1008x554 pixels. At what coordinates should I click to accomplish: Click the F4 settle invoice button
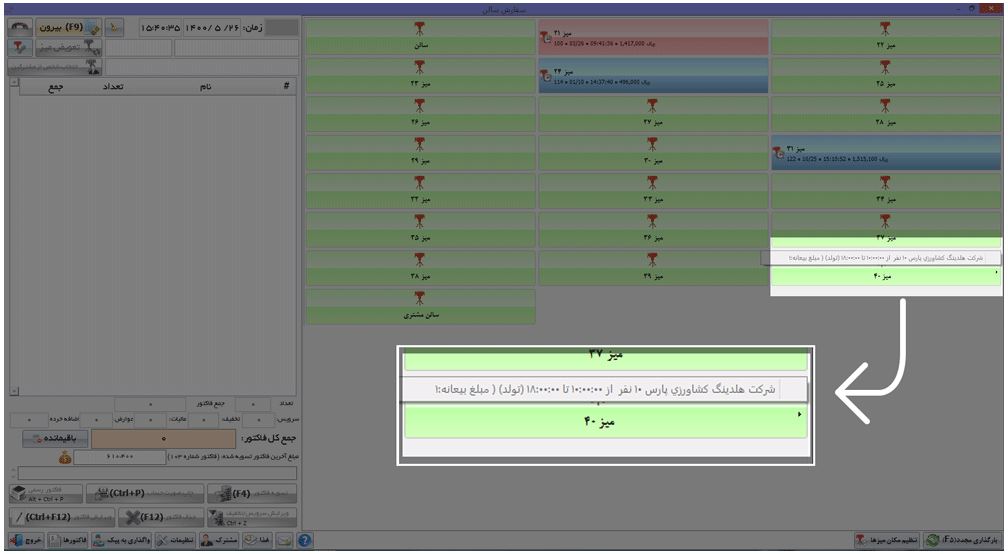(x=252, y=494)
